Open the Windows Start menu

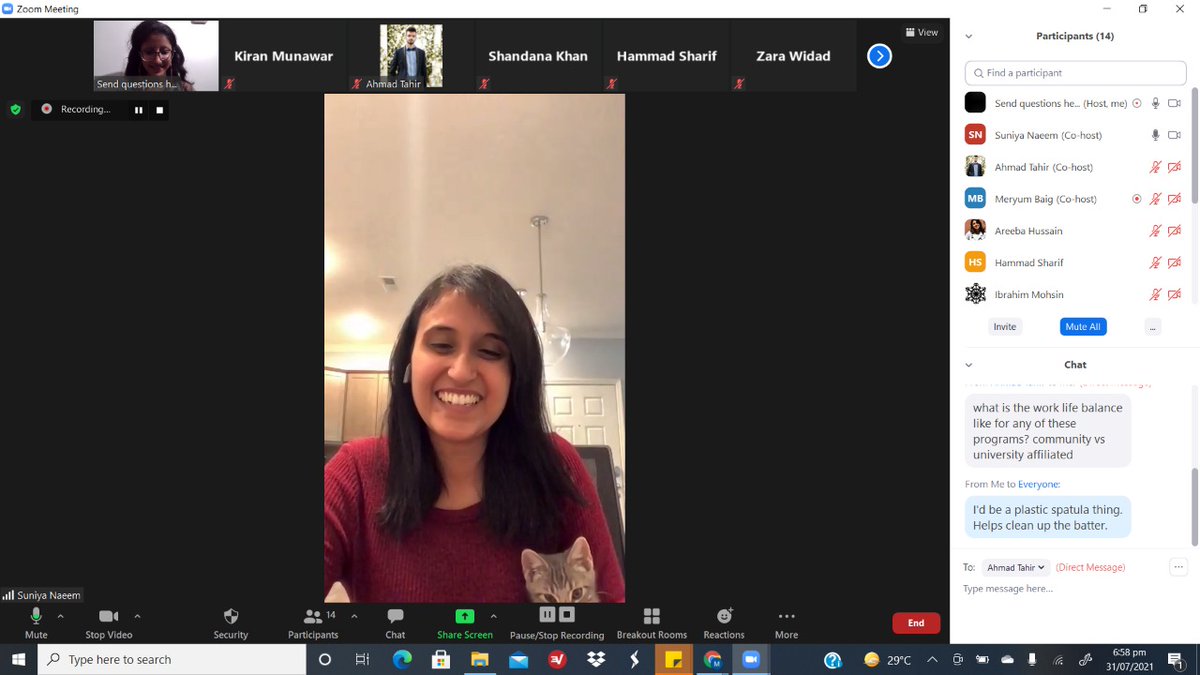point(19,659)
